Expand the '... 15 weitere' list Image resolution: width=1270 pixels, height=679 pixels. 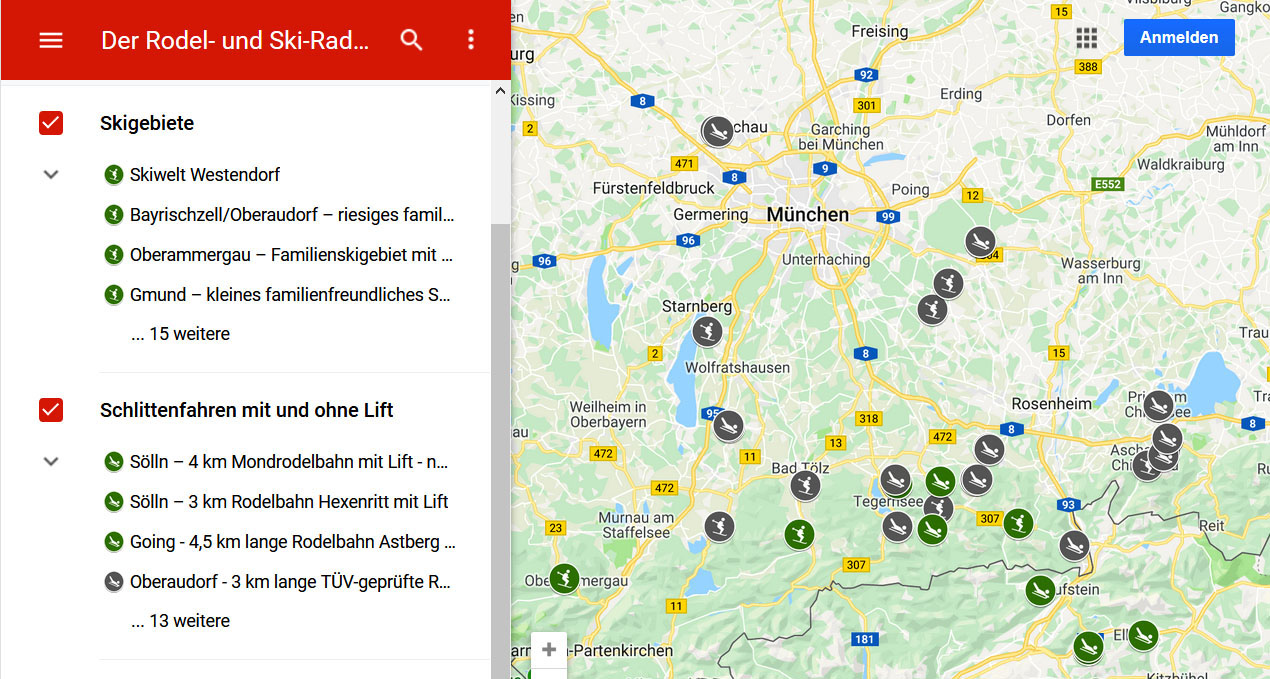pos(180,334)
